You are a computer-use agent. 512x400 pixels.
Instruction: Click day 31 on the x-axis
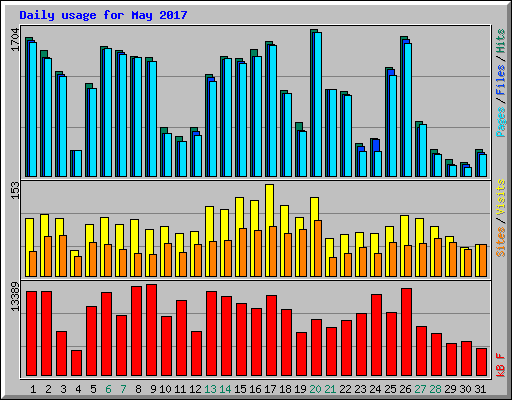point(480,389)
